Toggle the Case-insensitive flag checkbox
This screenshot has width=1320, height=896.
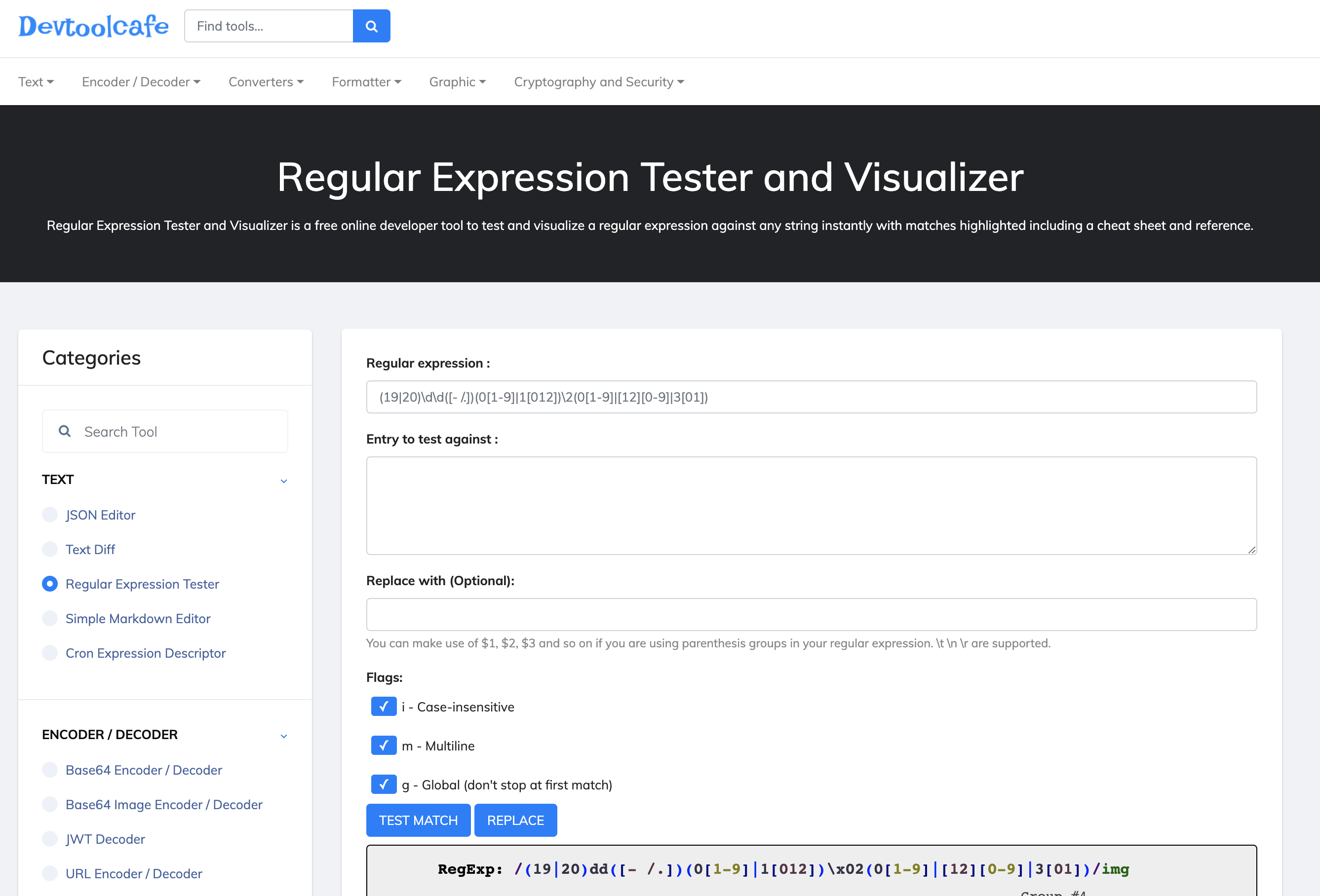tap(384, 707)
